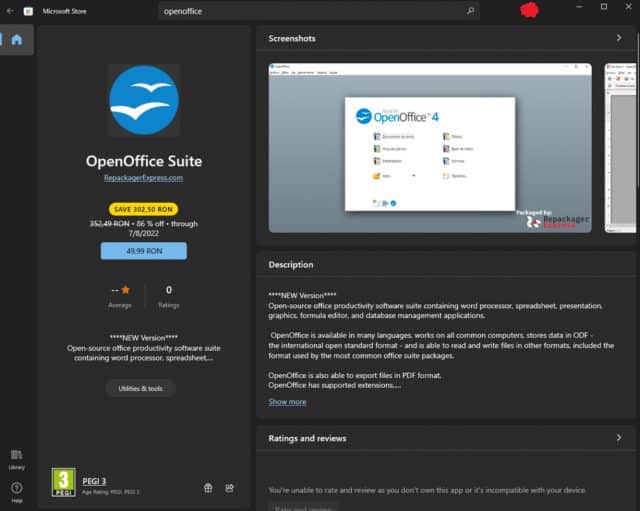Click the unable to rate notice text
Viewport: 640px width, 511px height.
coord(427,490)
